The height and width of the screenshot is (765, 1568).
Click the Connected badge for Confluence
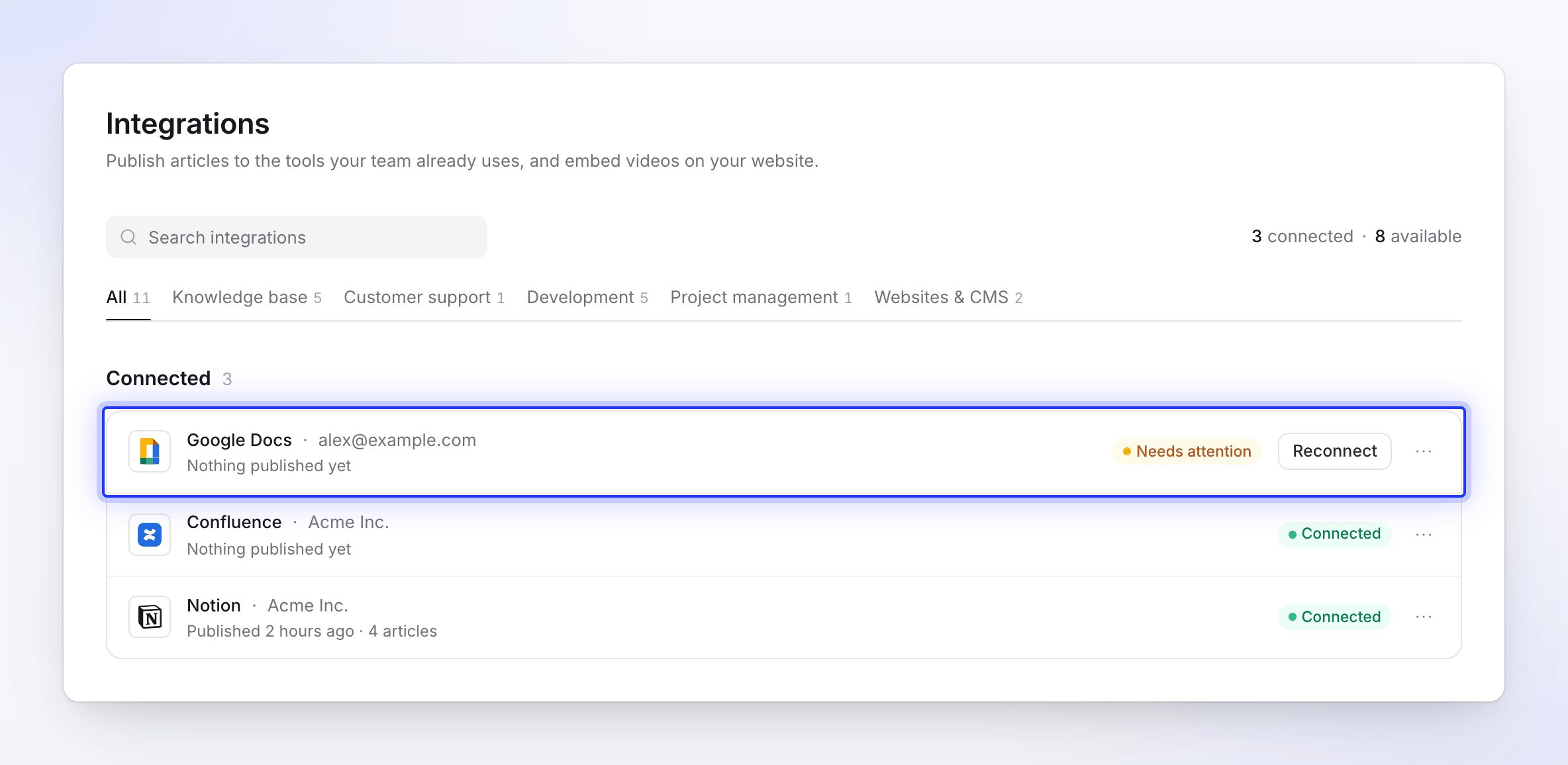[1334, 534]
